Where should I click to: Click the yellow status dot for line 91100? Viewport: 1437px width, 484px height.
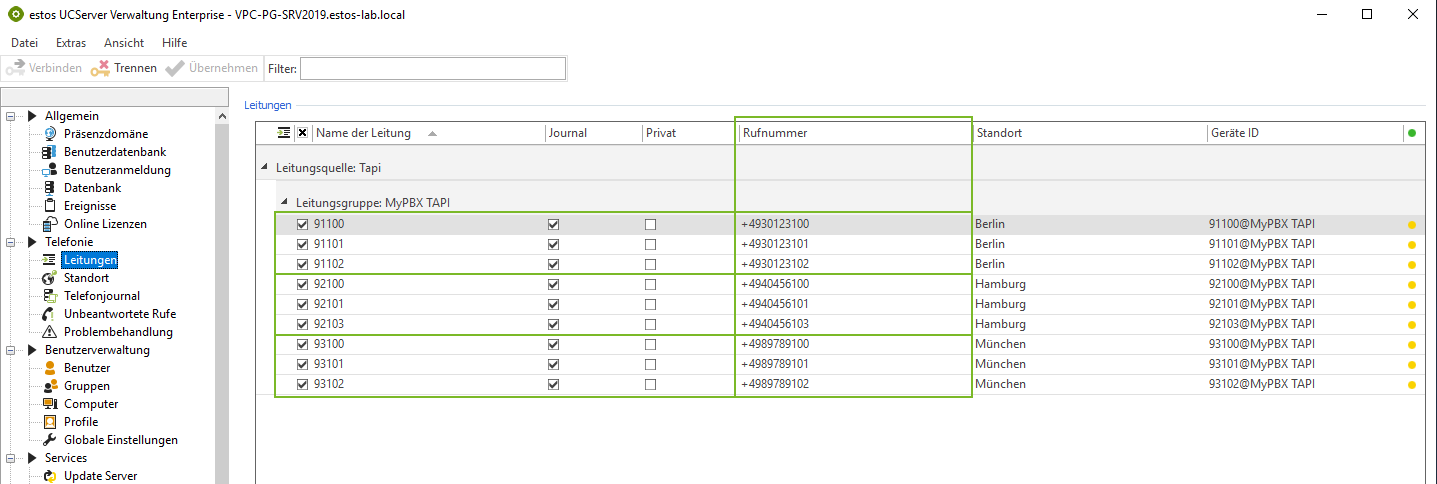(x=1411, y=225)
